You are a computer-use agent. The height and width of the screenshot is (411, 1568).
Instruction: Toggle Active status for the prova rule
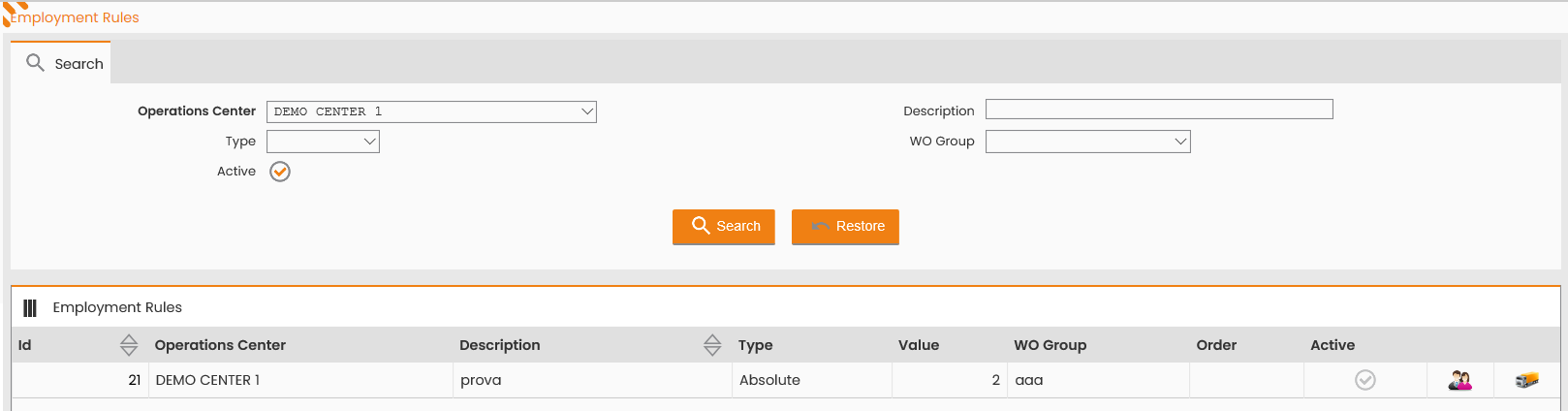click(1364, 380)
